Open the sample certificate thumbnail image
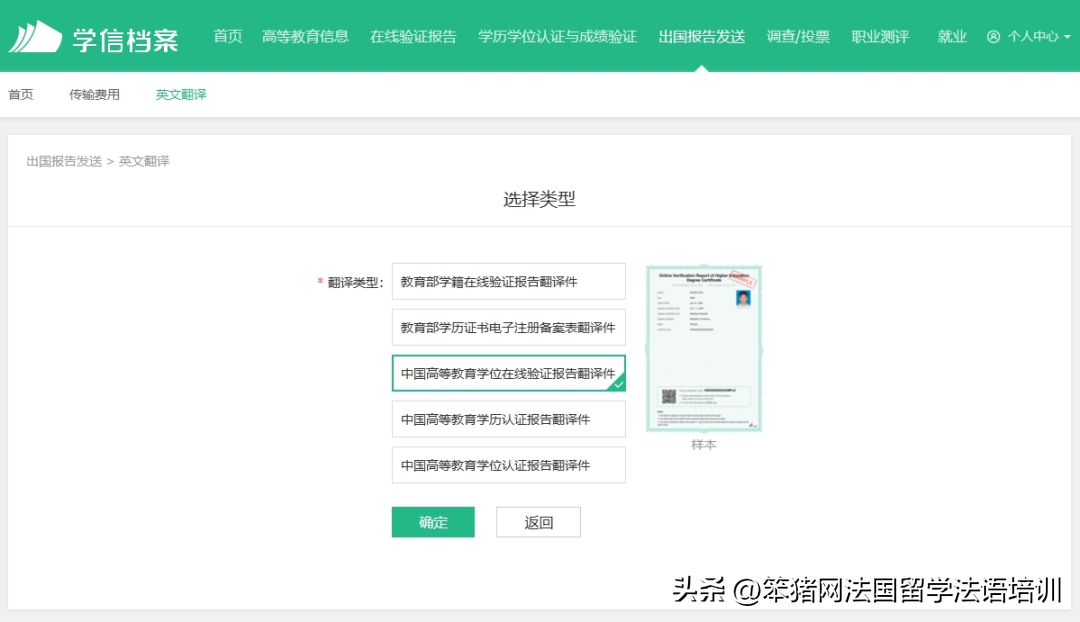 (x=703, y=348)
